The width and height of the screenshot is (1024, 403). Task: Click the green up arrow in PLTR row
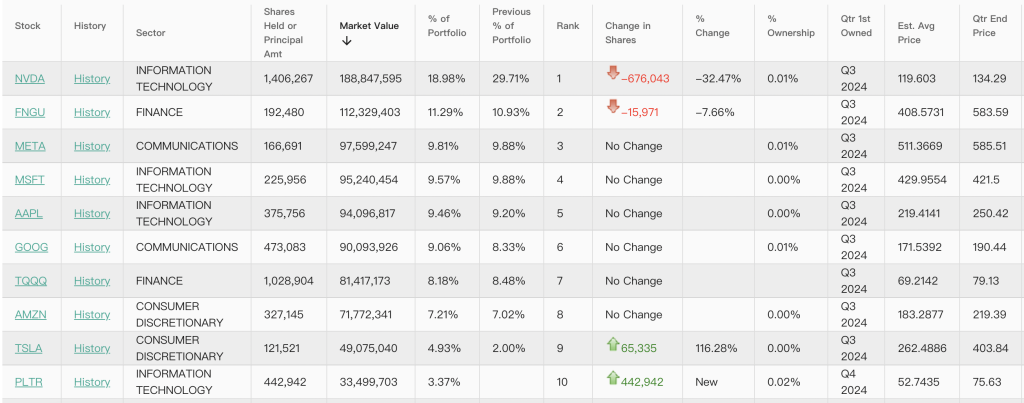point(613,377)
